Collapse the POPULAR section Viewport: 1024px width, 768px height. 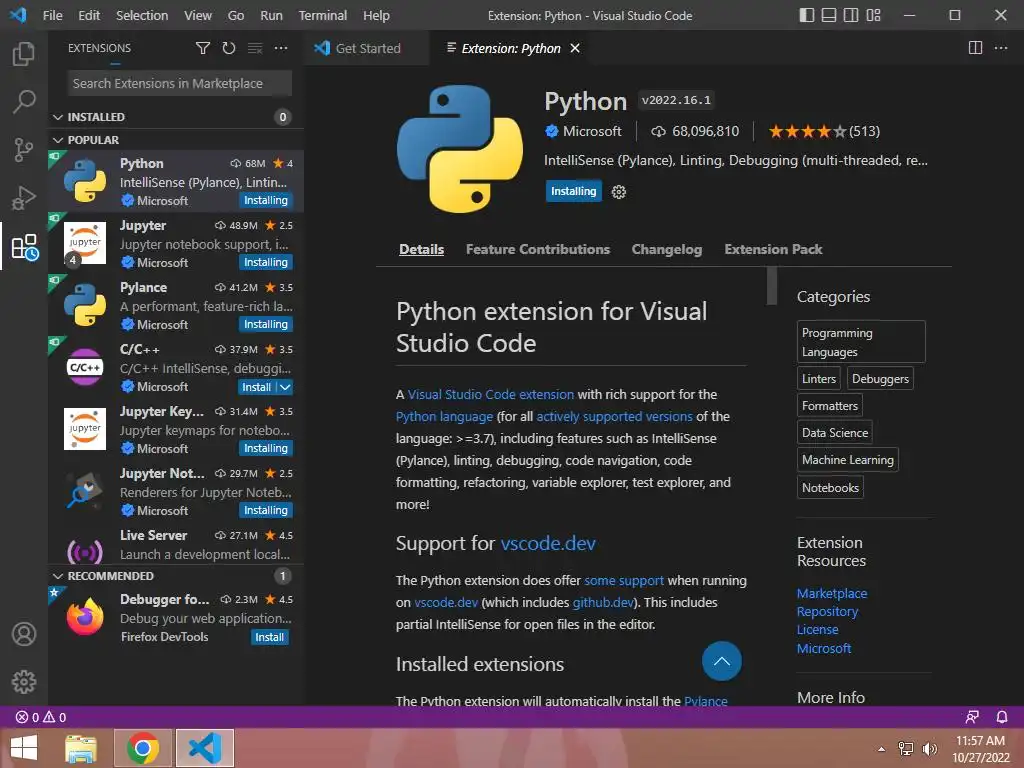pyautogui.click(x=57, y=140)
